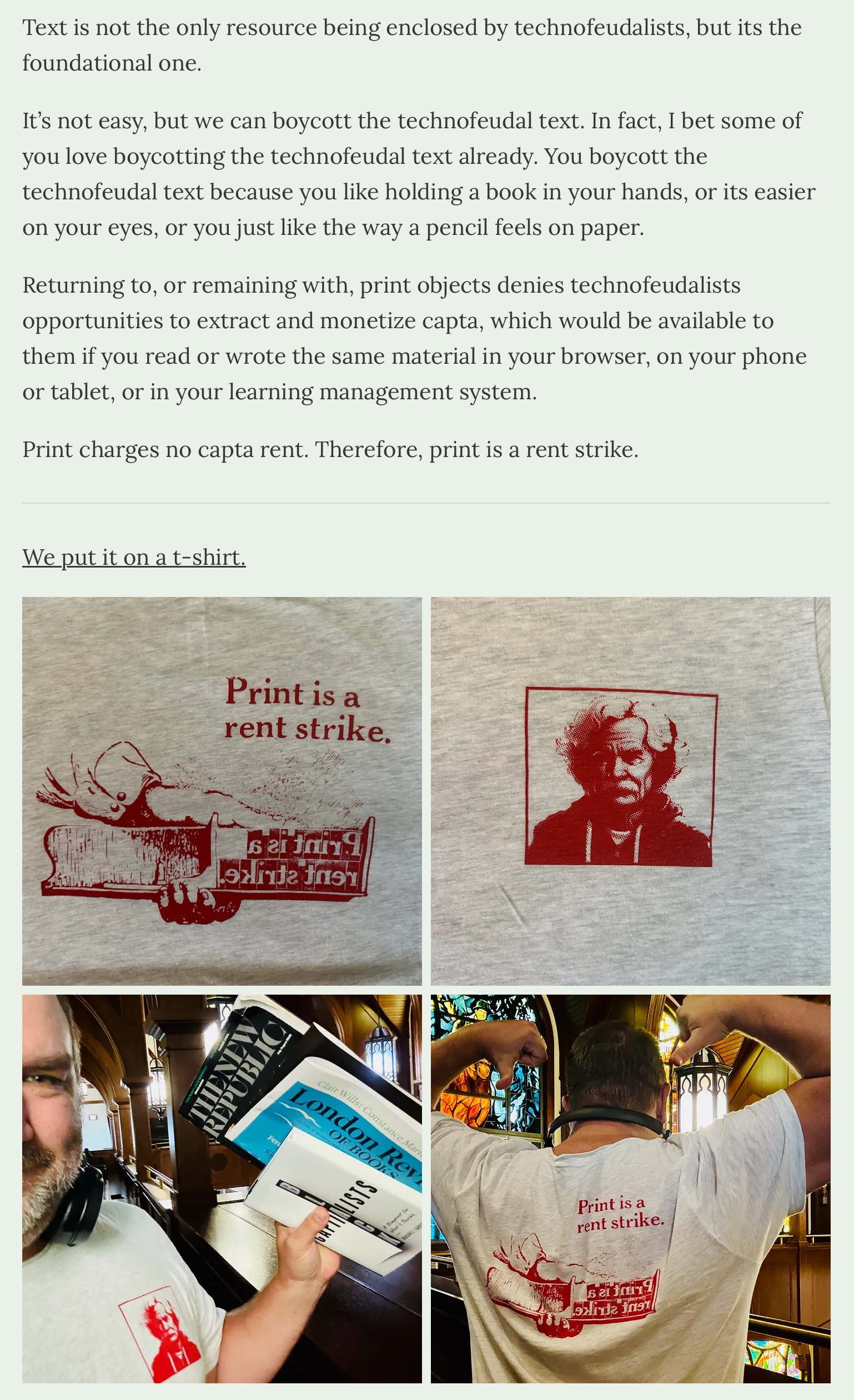Click the paragraph beginning "Returning to, or remaining with"
This screenshot has height=1400, width=854.
[415, 338]
